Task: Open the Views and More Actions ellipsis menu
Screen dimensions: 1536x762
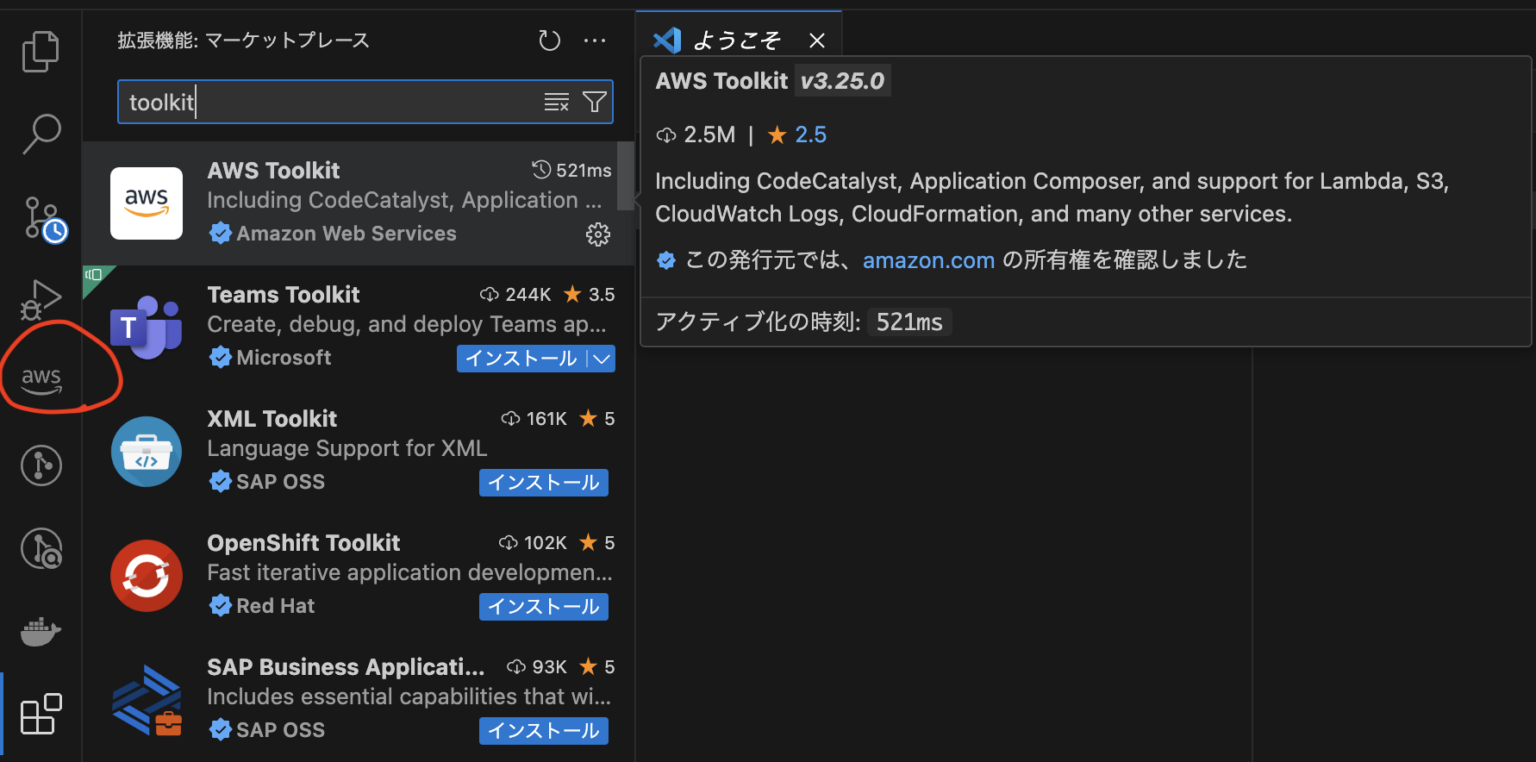Action: (595, 40)
